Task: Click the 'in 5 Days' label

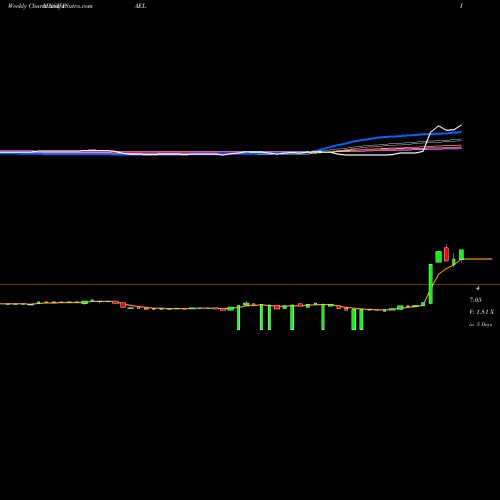Action: (480, 324)
